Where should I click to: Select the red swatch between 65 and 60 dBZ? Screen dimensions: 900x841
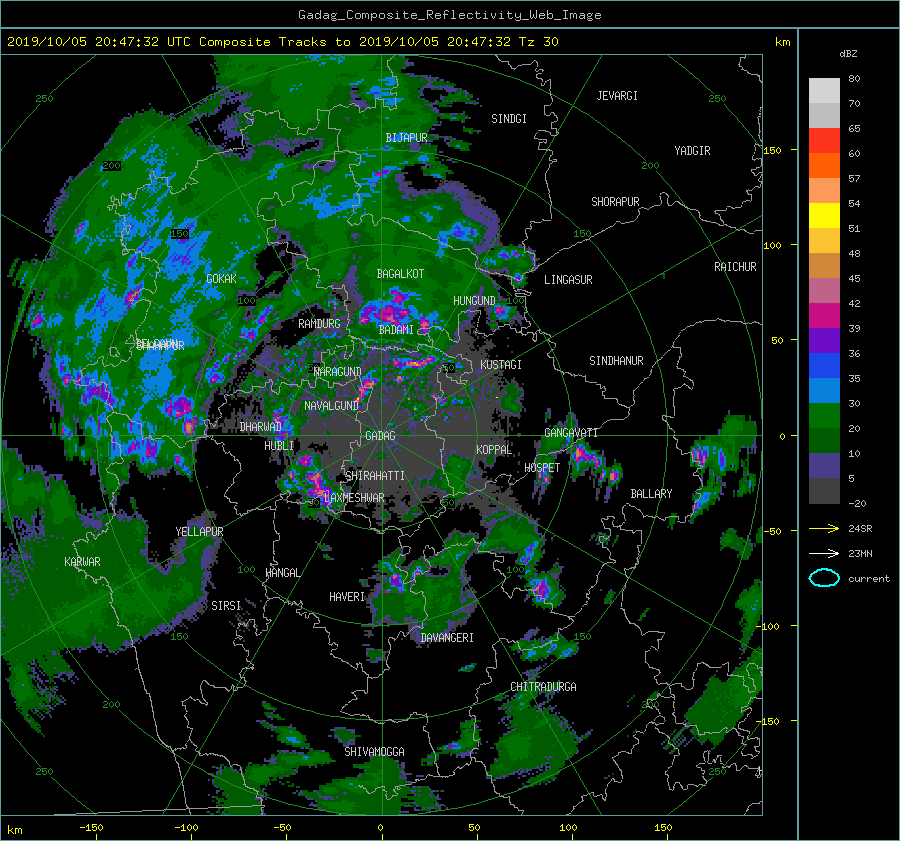(x=824, y=140)
